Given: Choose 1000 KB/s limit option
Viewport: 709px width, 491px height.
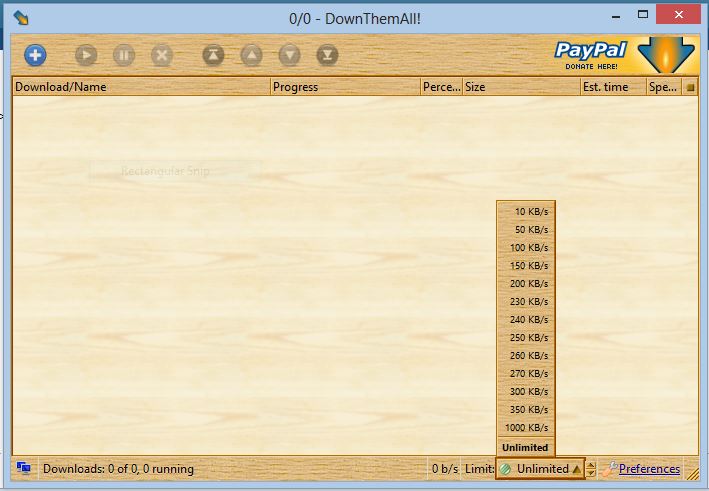Looking at the screenshot, I should (x=526, y=428).
